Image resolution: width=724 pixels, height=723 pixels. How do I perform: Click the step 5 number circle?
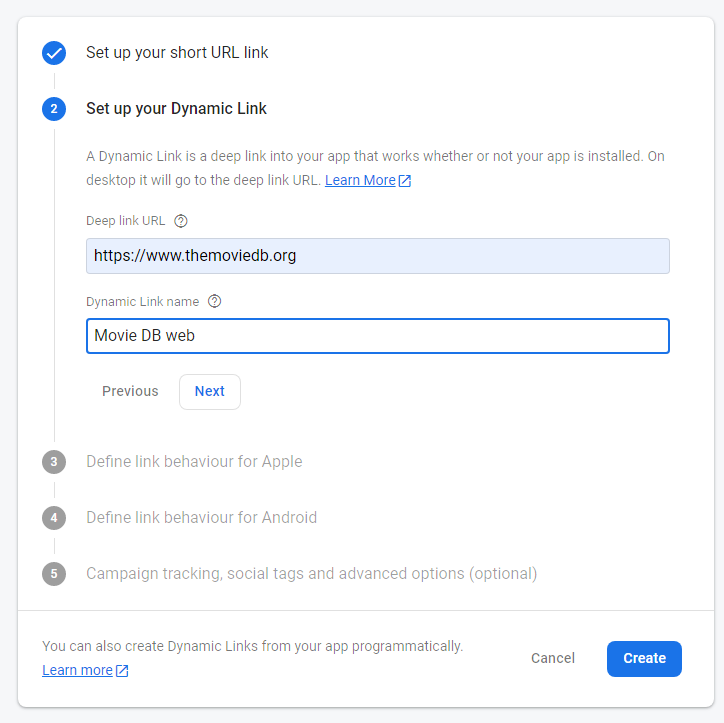click(x=54, y=574)
